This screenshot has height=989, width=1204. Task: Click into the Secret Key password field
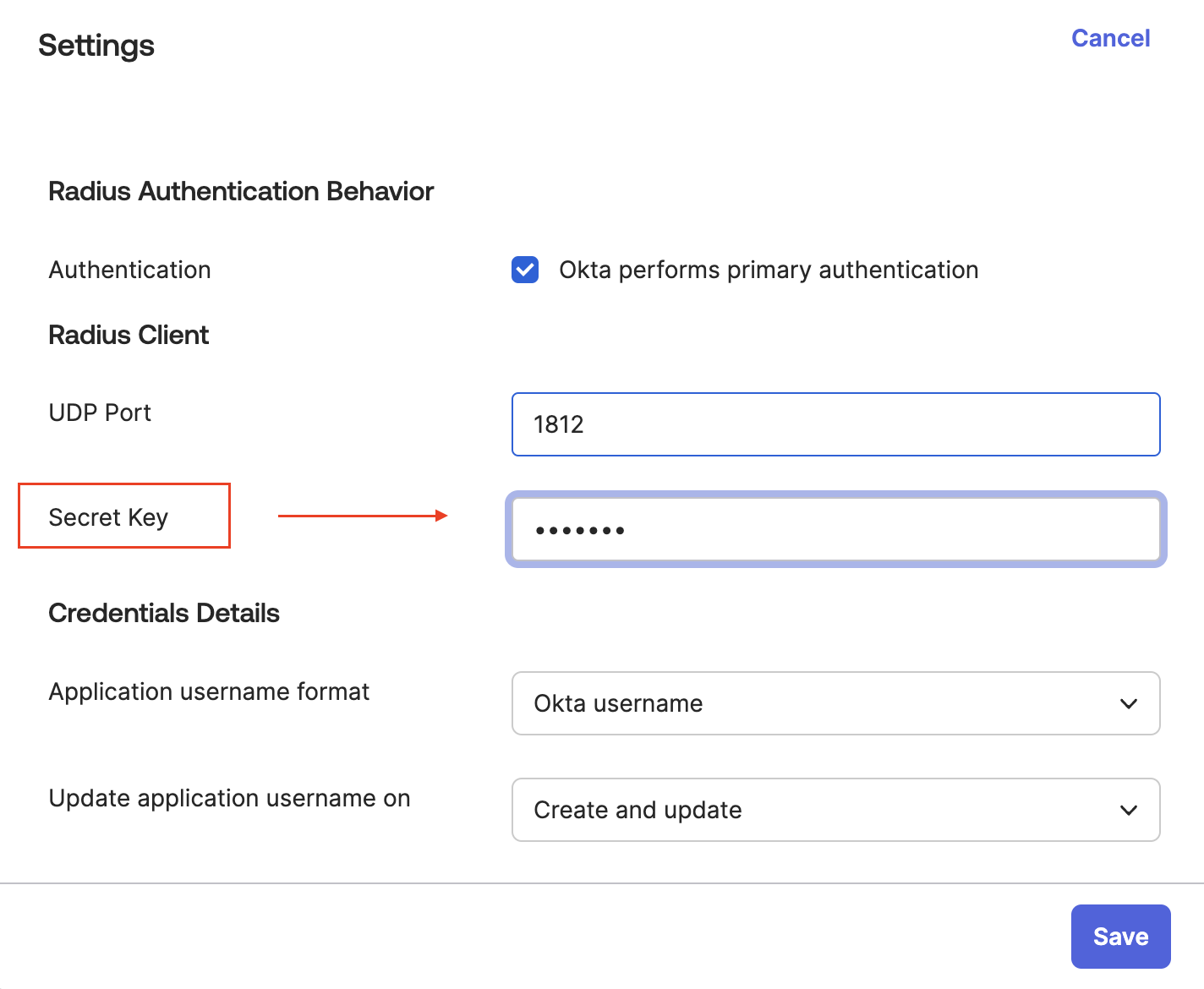coord(835,530)
